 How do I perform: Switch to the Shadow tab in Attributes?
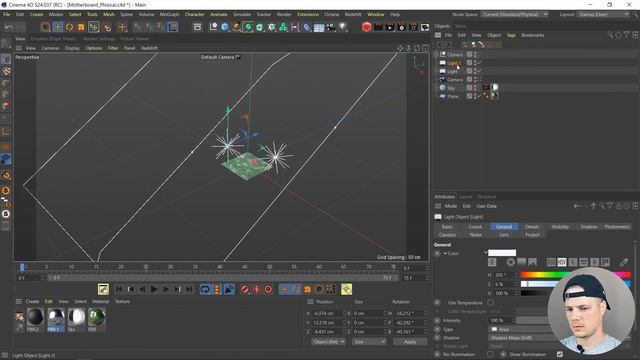(589, 227)
